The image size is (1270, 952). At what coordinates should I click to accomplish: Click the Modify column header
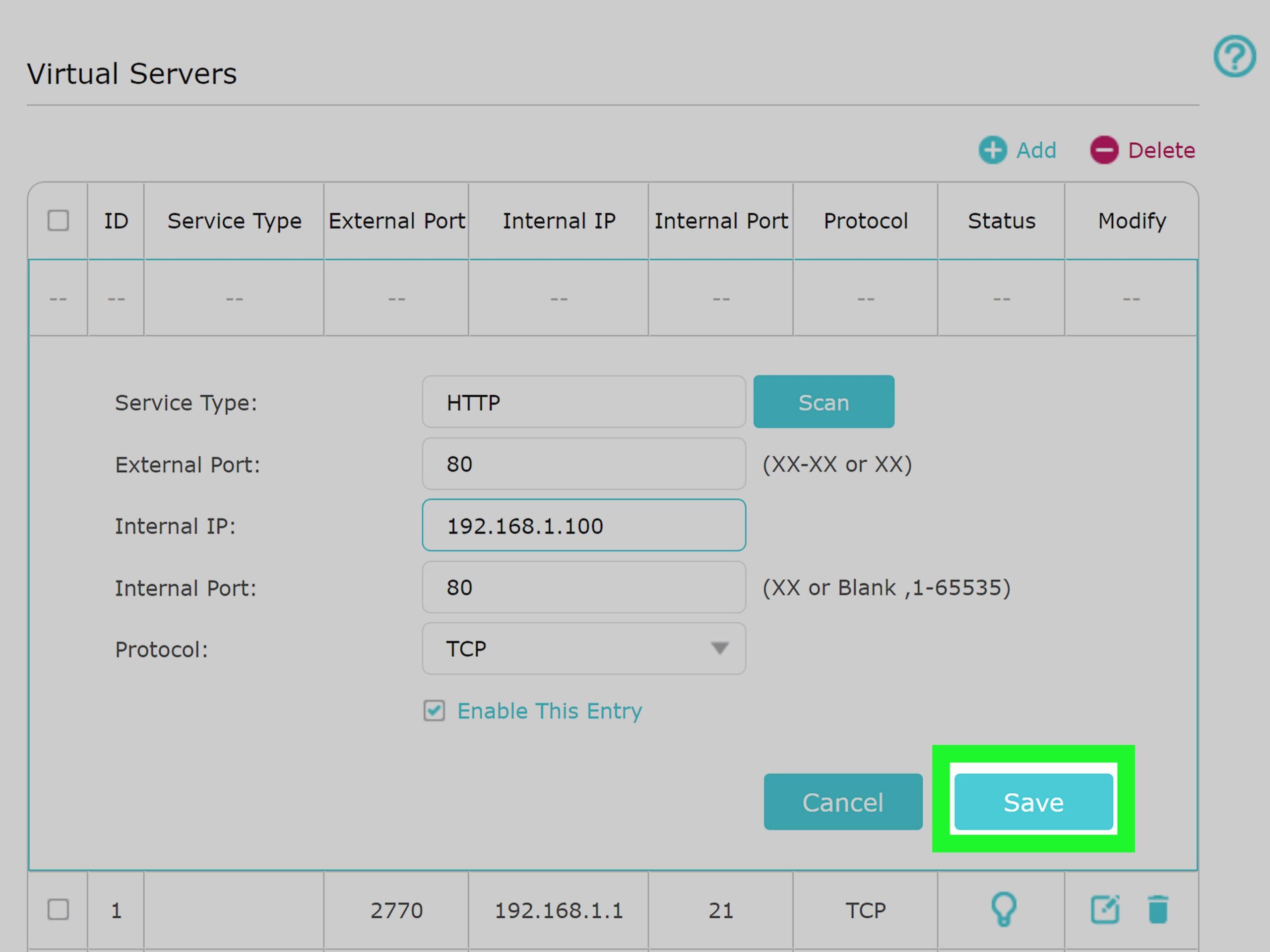tap(1132, 222)
